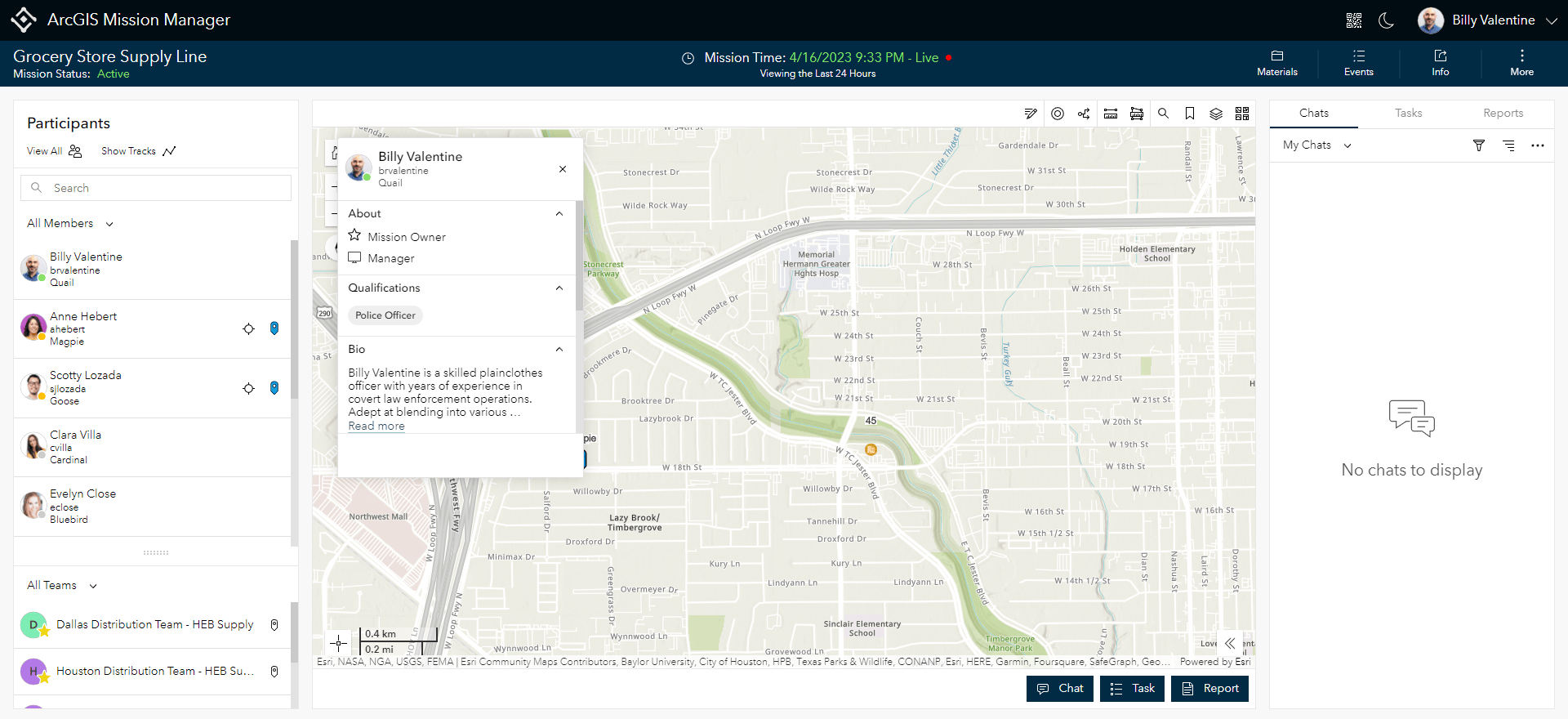This screenshot has height=719, width=1568.
Task: Toggle dark mode moon icon
Action: click(x=1386, y=20)
